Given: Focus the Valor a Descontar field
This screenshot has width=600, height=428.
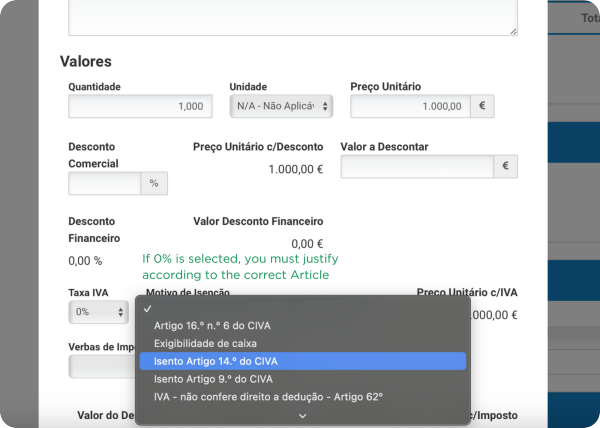Looking at the screenshot, I should (417, 167).
